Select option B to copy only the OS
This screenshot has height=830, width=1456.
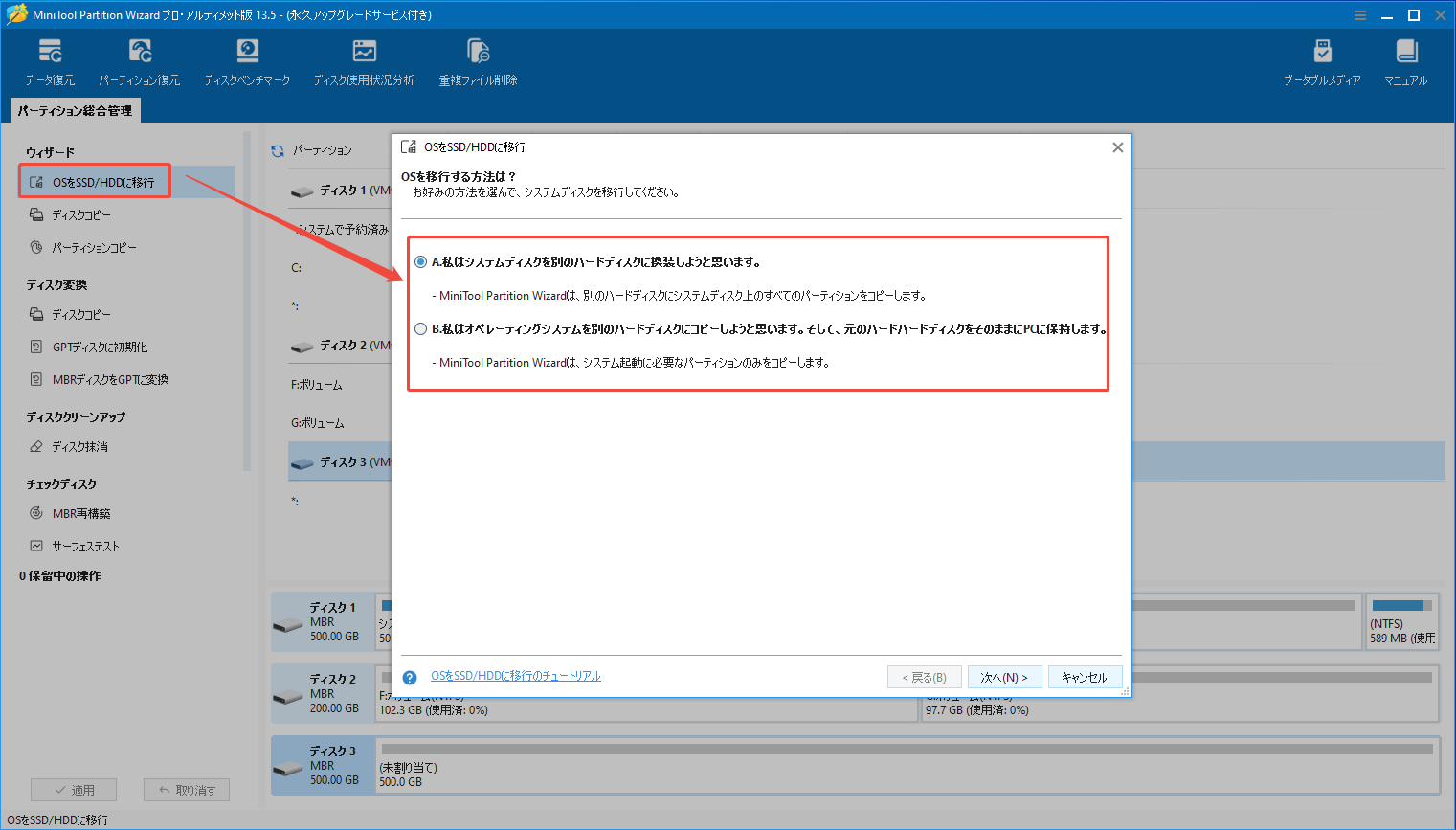click(x=420, y=328)
